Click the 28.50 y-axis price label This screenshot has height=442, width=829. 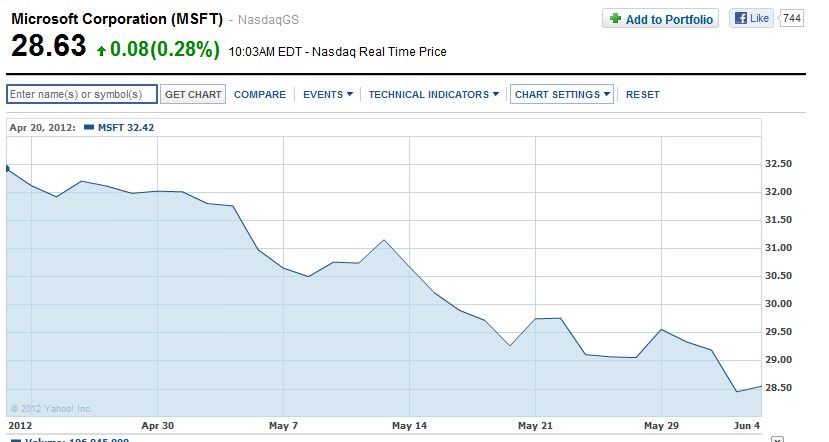[x=778, y=388]
